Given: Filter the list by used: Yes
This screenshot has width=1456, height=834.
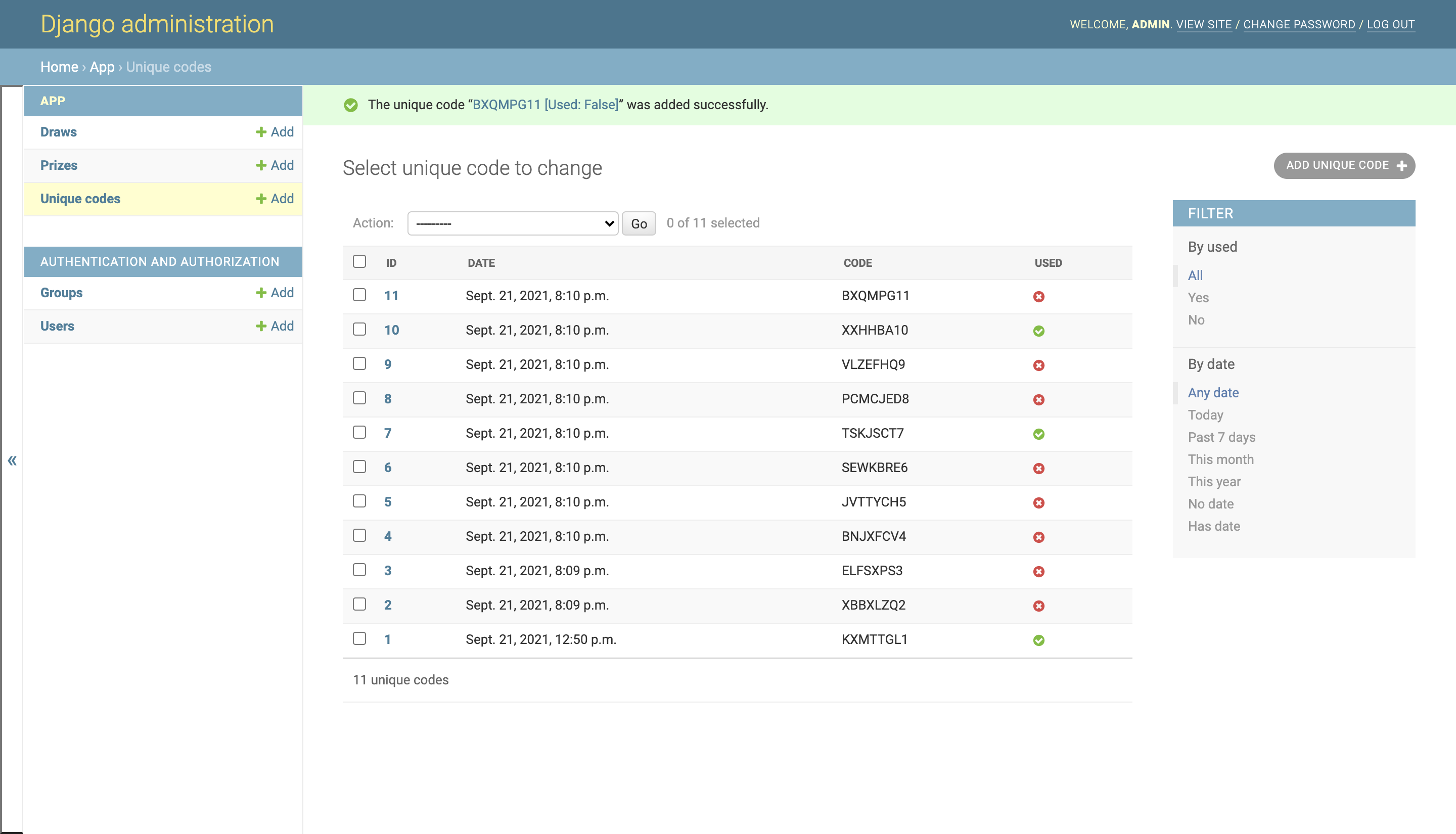Looking at the screenshot, I should tap(1198, 298).
